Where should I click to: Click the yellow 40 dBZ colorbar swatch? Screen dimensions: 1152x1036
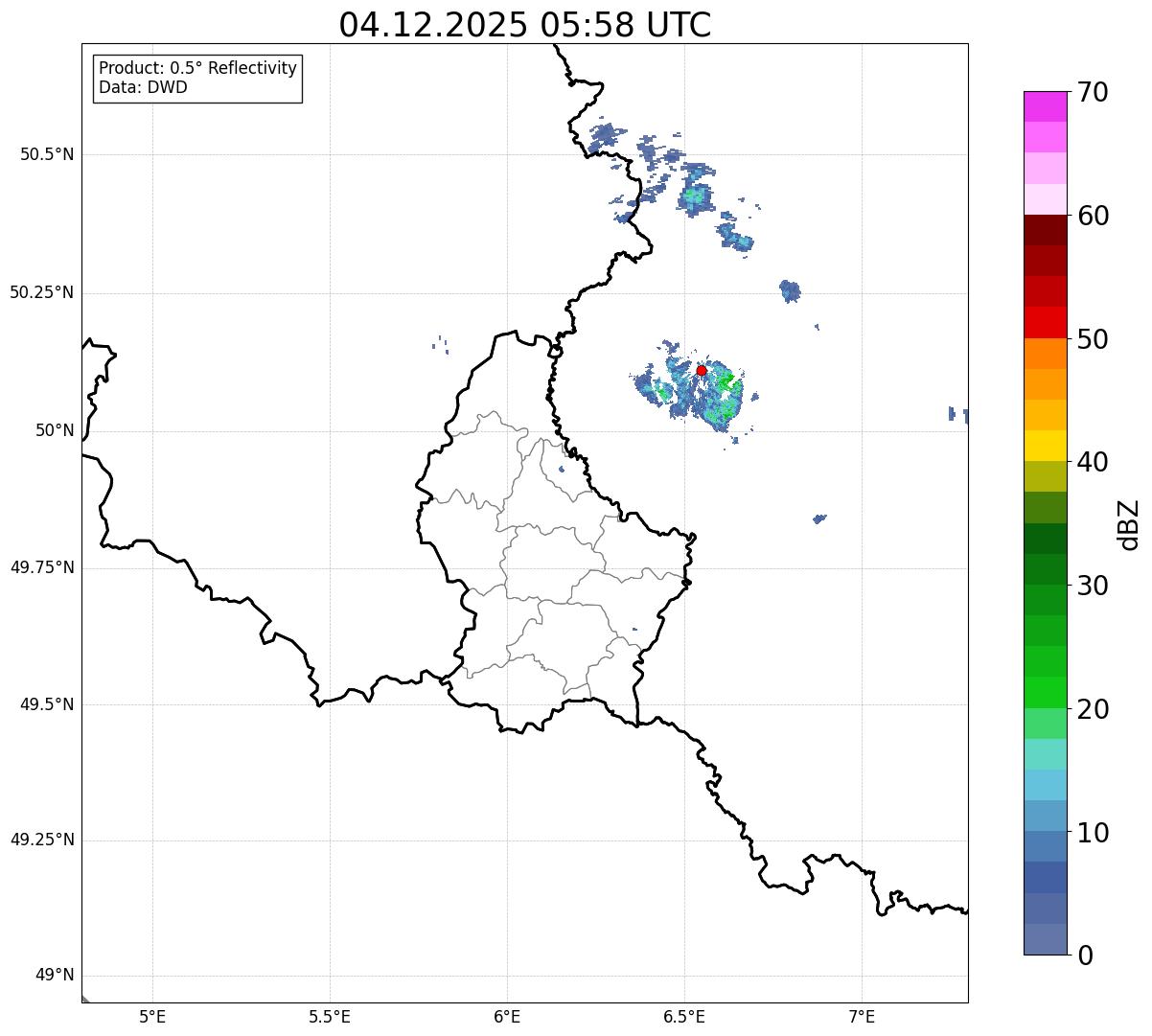(1045, 446)
